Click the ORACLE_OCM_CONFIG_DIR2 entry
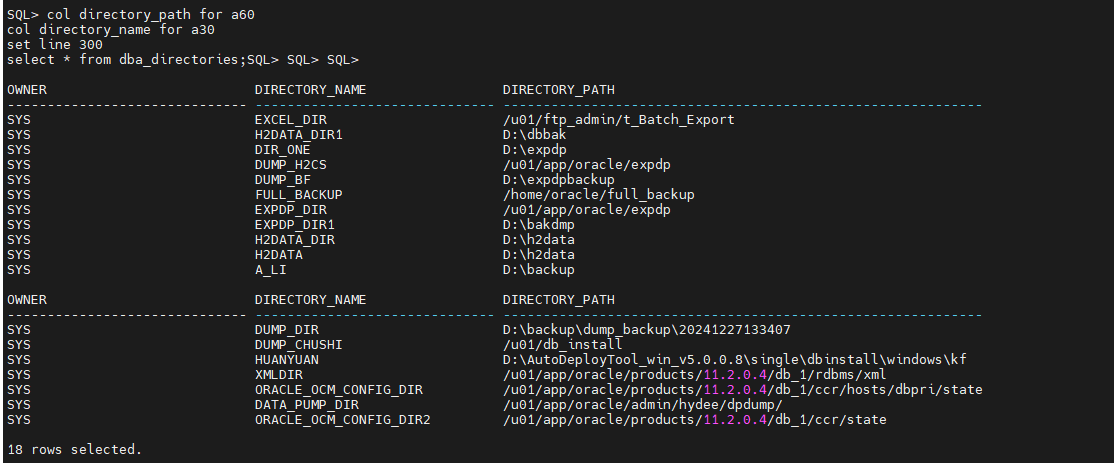The image size is (1114, 463). pyautogui.click(x=342, y=420)
